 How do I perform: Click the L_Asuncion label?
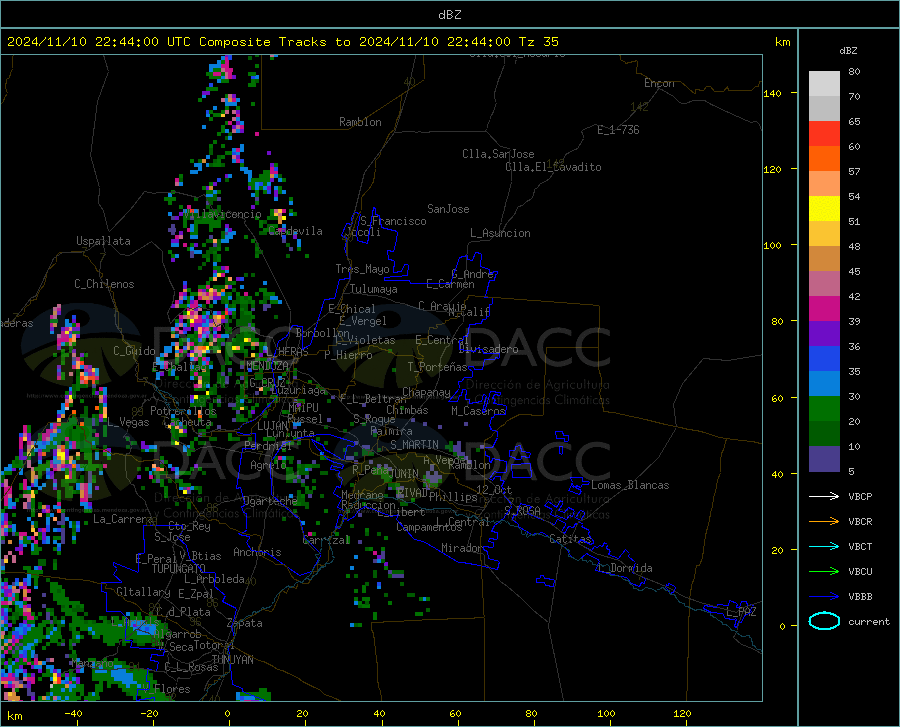click(500, 233)
